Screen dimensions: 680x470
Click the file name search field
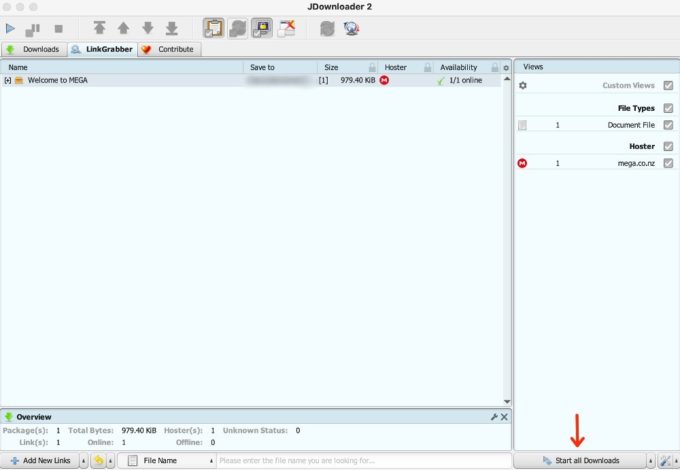point(360,460)
